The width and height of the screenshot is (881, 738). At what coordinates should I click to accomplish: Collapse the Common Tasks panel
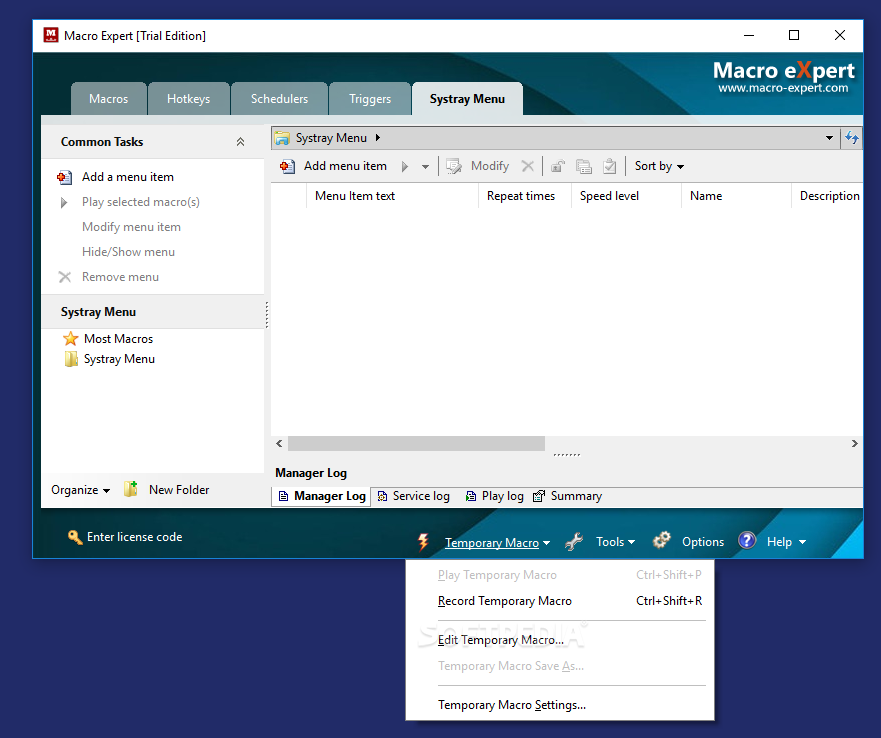[240, 142]
